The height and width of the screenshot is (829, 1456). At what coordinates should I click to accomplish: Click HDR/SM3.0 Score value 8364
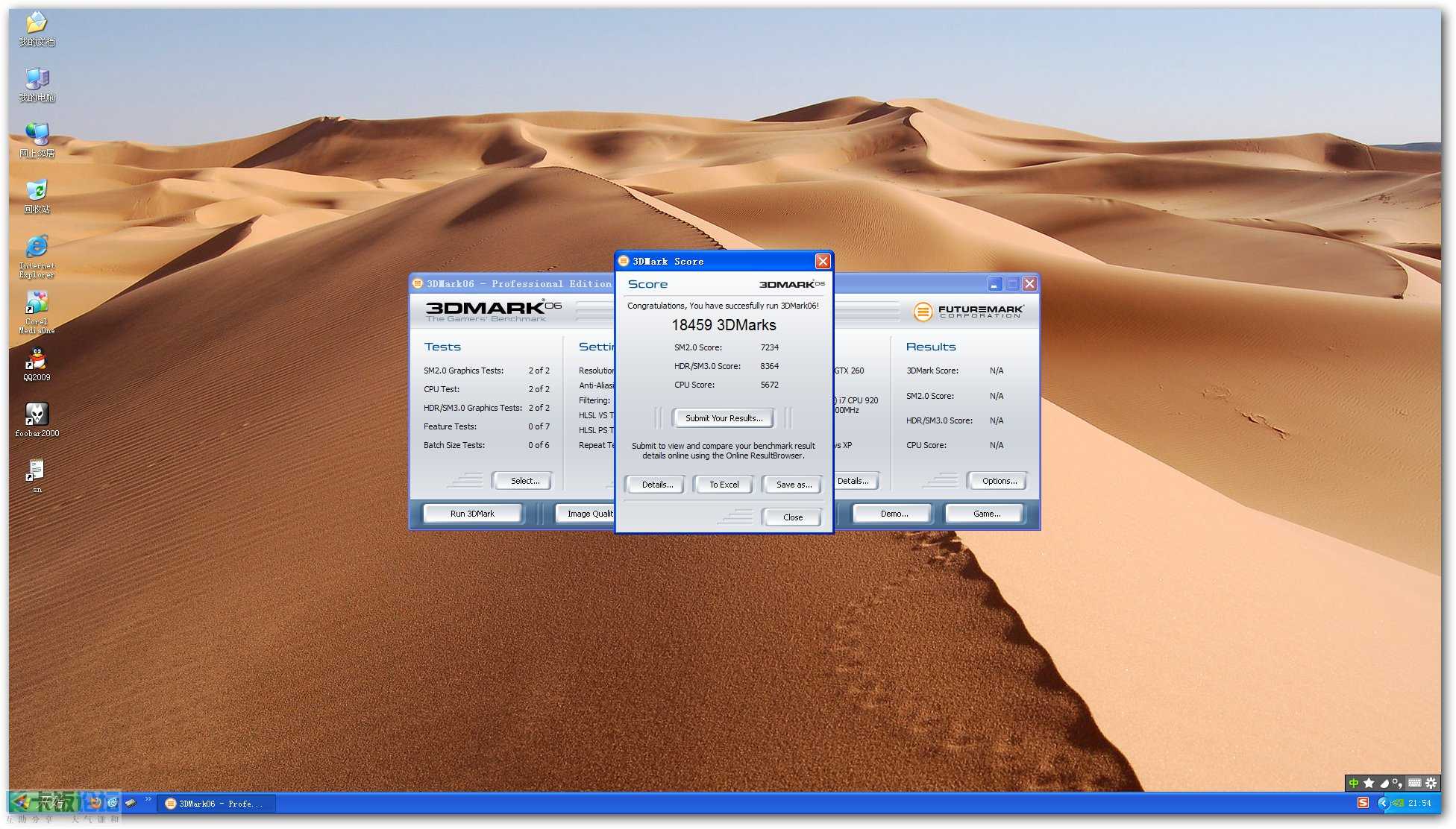click(x=769, y=366)
